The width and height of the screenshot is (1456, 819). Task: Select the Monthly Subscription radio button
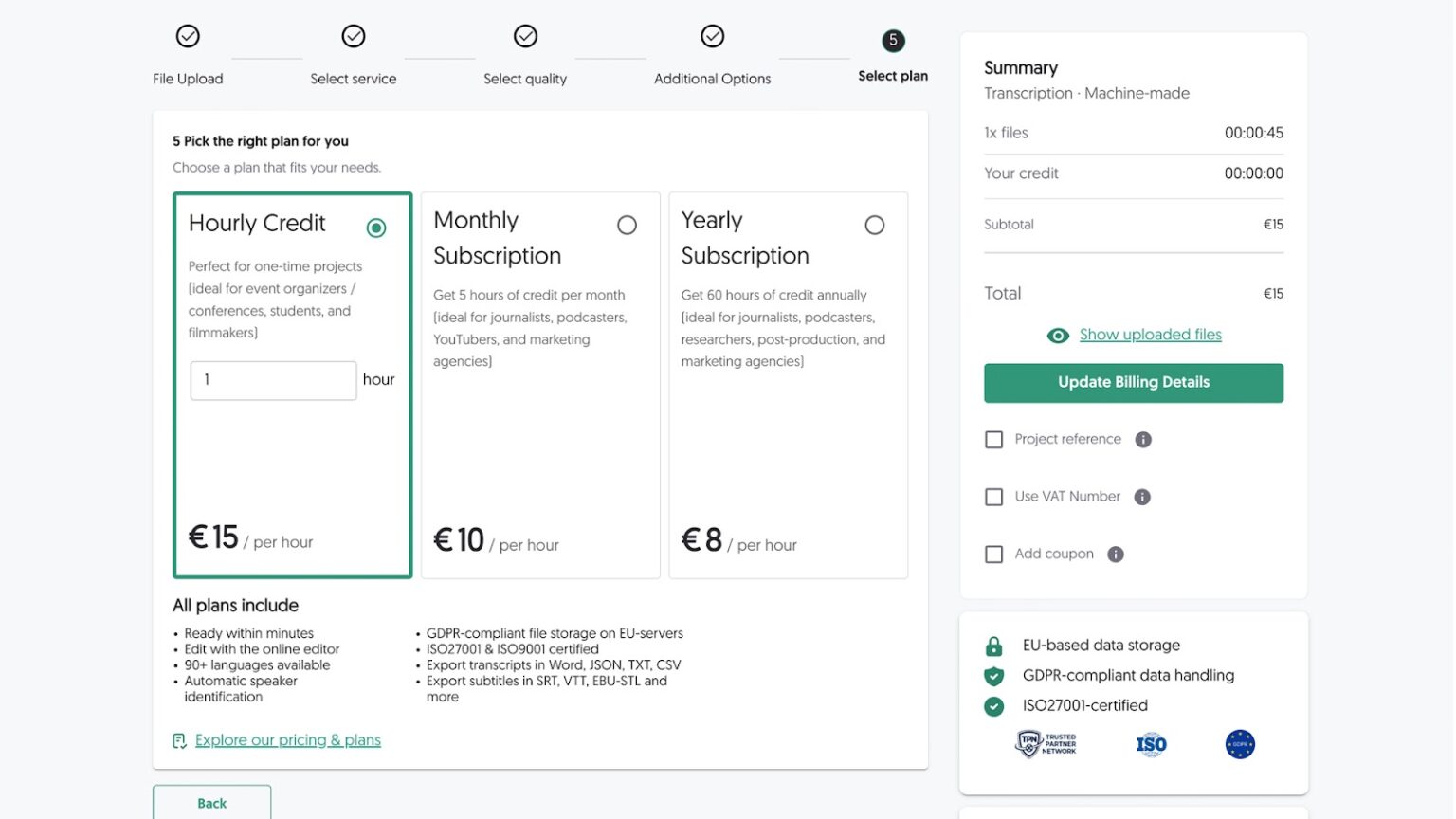627,225
